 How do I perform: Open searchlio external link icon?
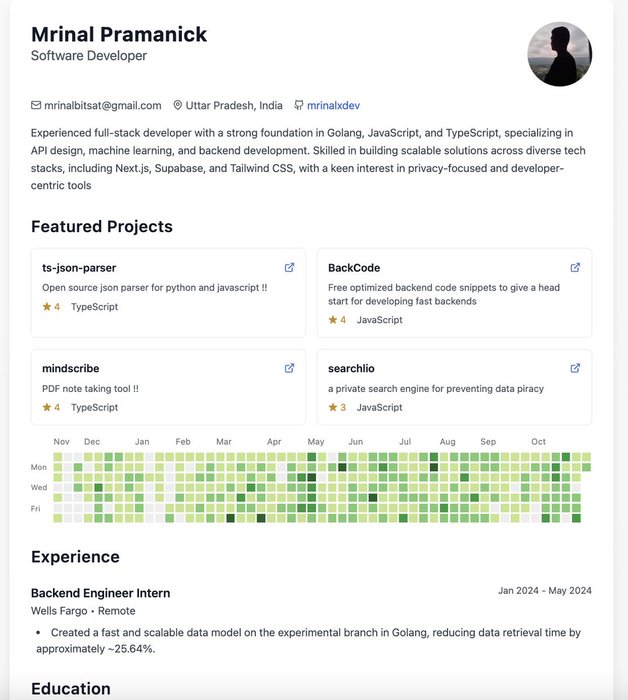click(575, 368)
